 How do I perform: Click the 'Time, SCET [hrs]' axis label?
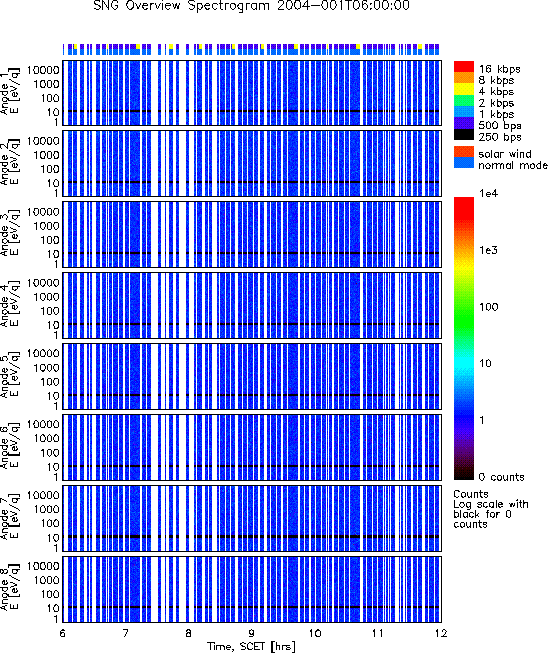coord(252,646)
